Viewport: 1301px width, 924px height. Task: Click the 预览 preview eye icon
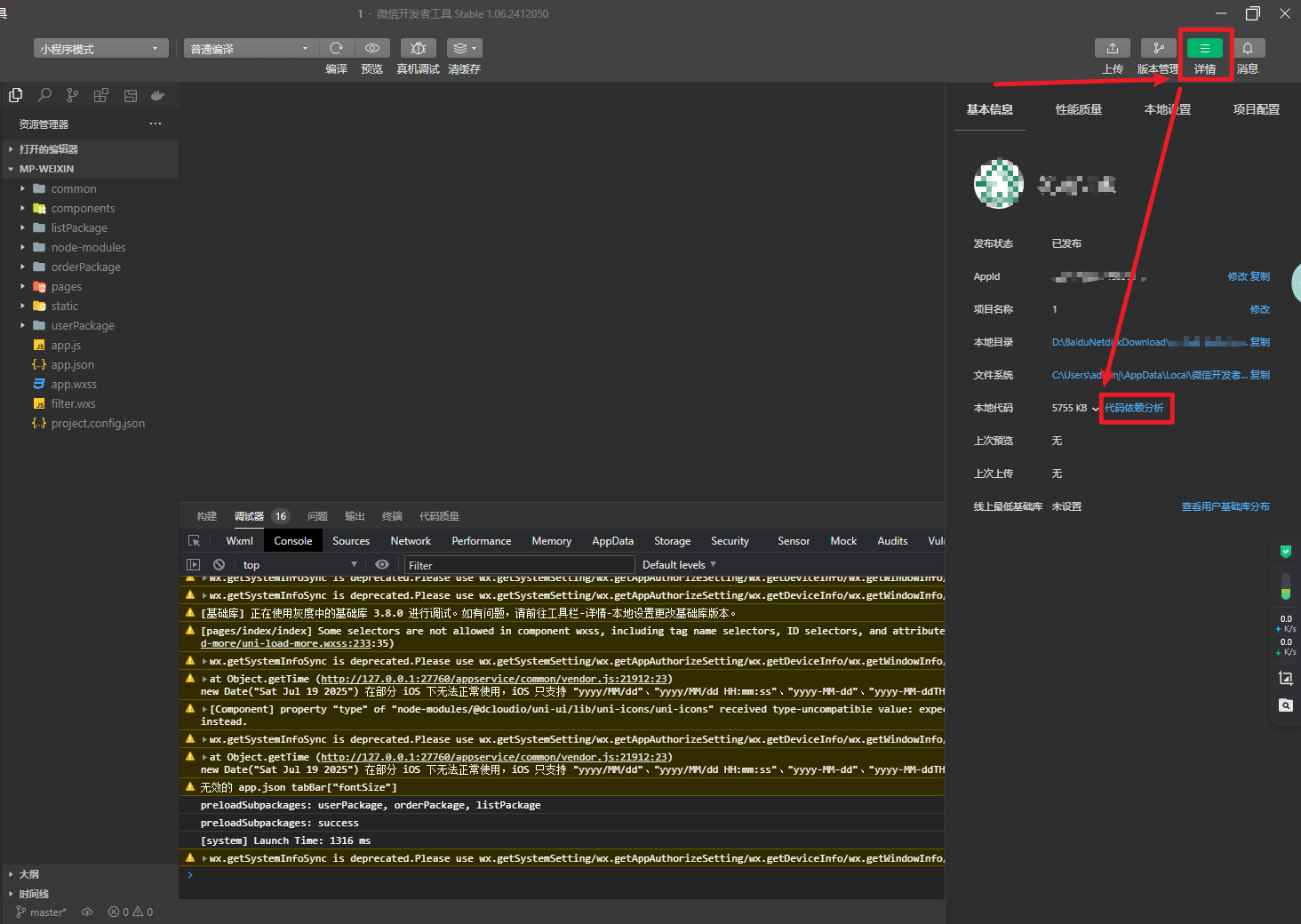click(x=372, y=48)
